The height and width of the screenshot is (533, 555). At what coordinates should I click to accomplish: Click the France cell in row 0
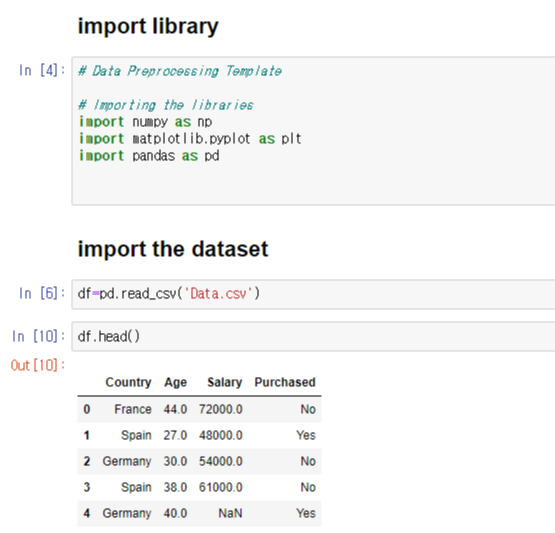click(x=133, y=409)
